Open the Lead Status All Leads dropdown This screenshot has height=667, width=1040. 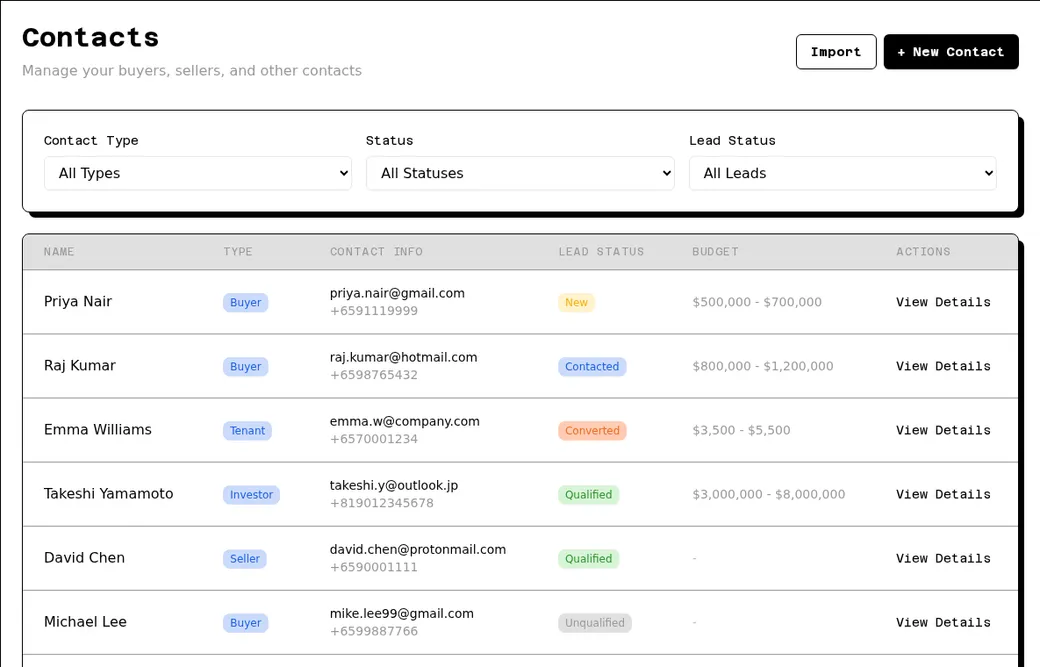[x=842, y=173]
